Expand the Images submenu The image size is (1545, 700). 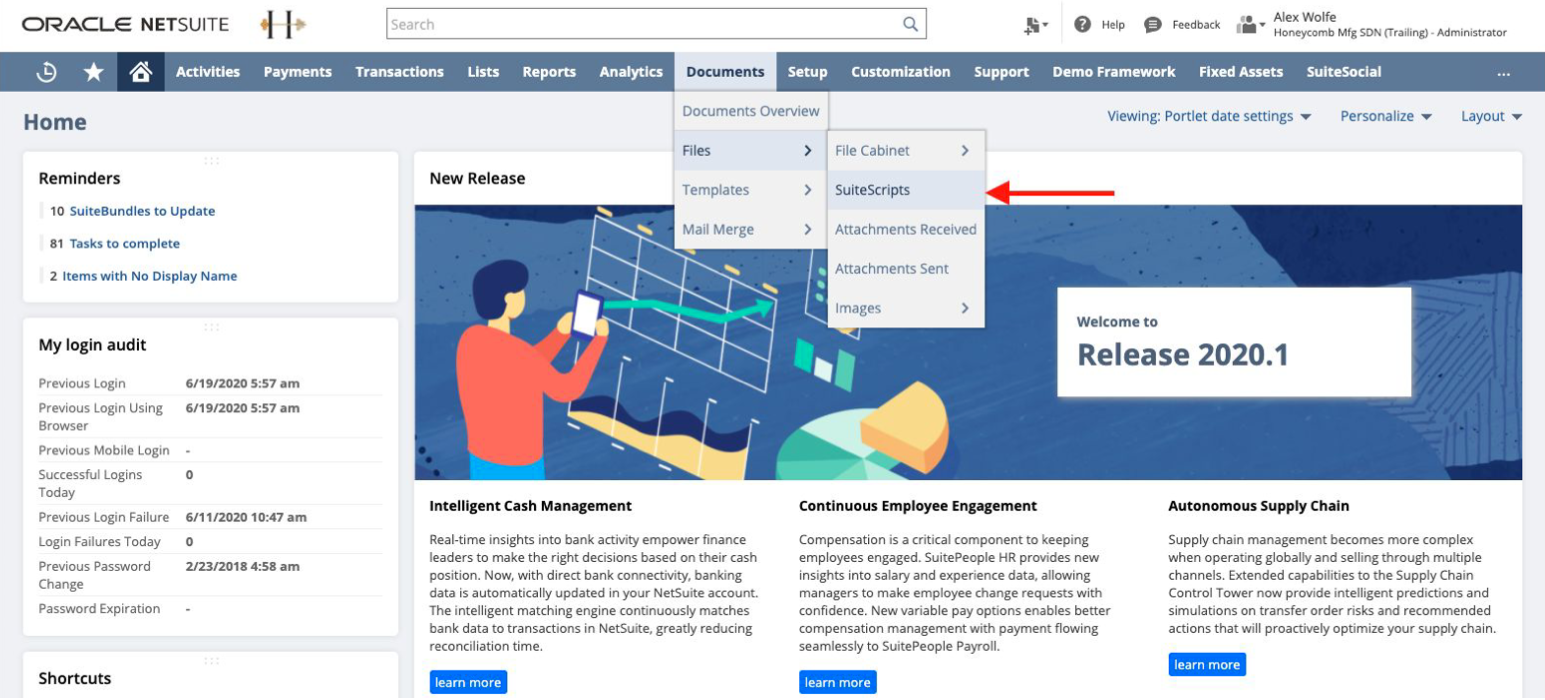(x=906, y=308)
